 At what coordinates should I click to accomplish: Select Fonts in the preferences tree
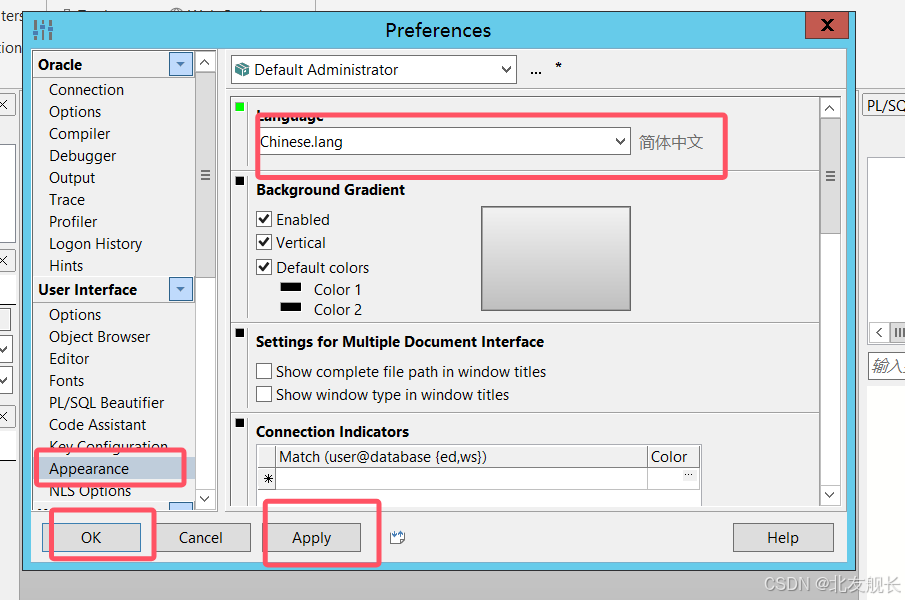pos(66,380)
